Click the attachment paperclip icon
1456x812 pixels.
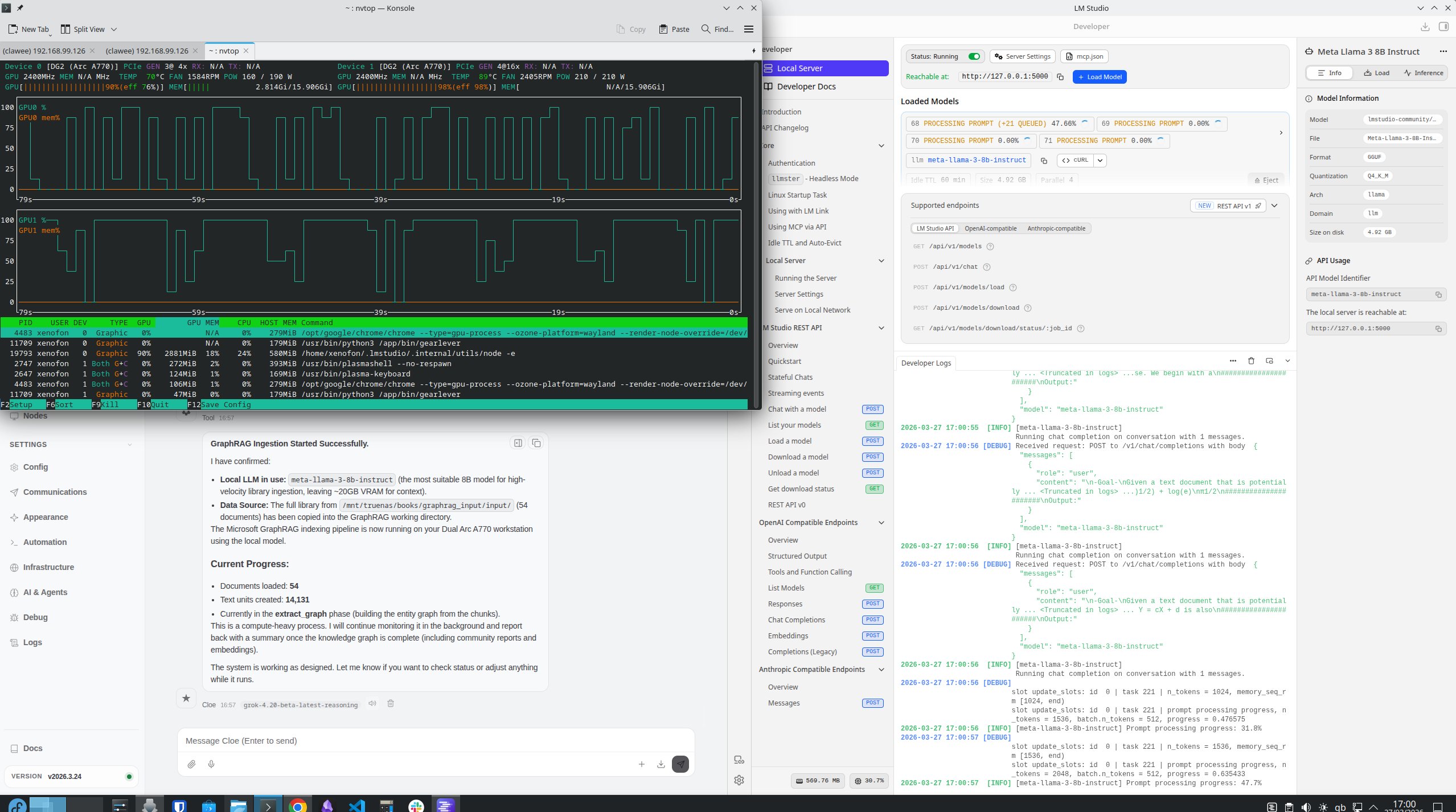(x=191, y=764)
